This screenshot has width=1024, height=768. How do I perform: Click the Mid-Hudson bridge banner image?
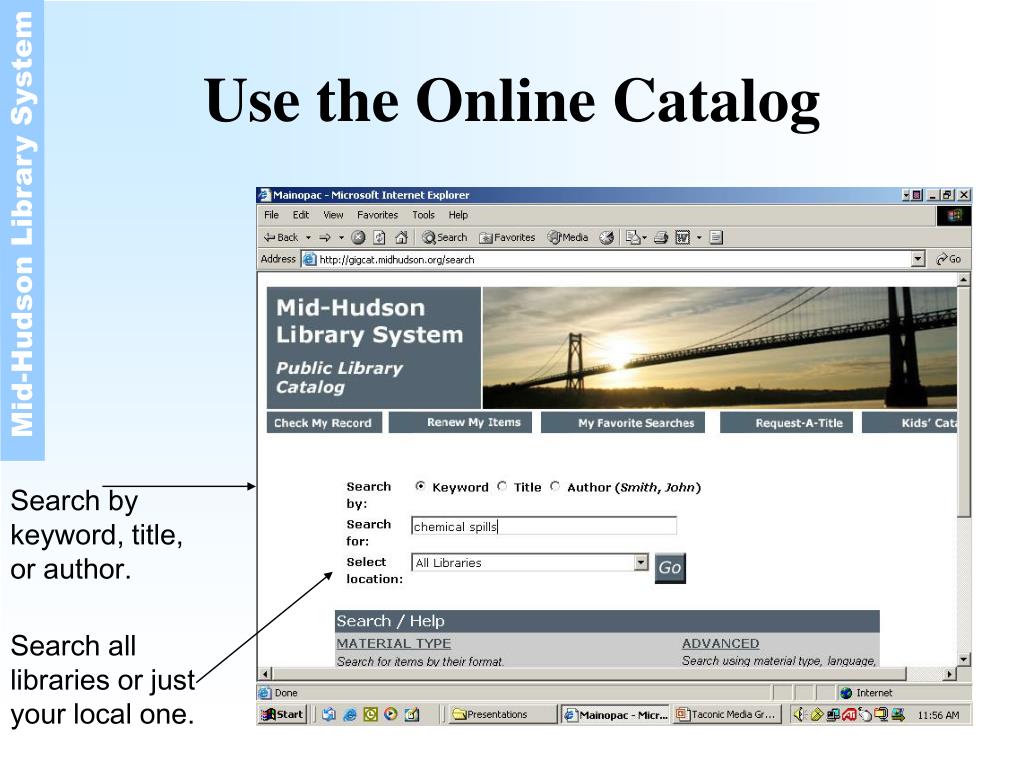pos(720,347)
